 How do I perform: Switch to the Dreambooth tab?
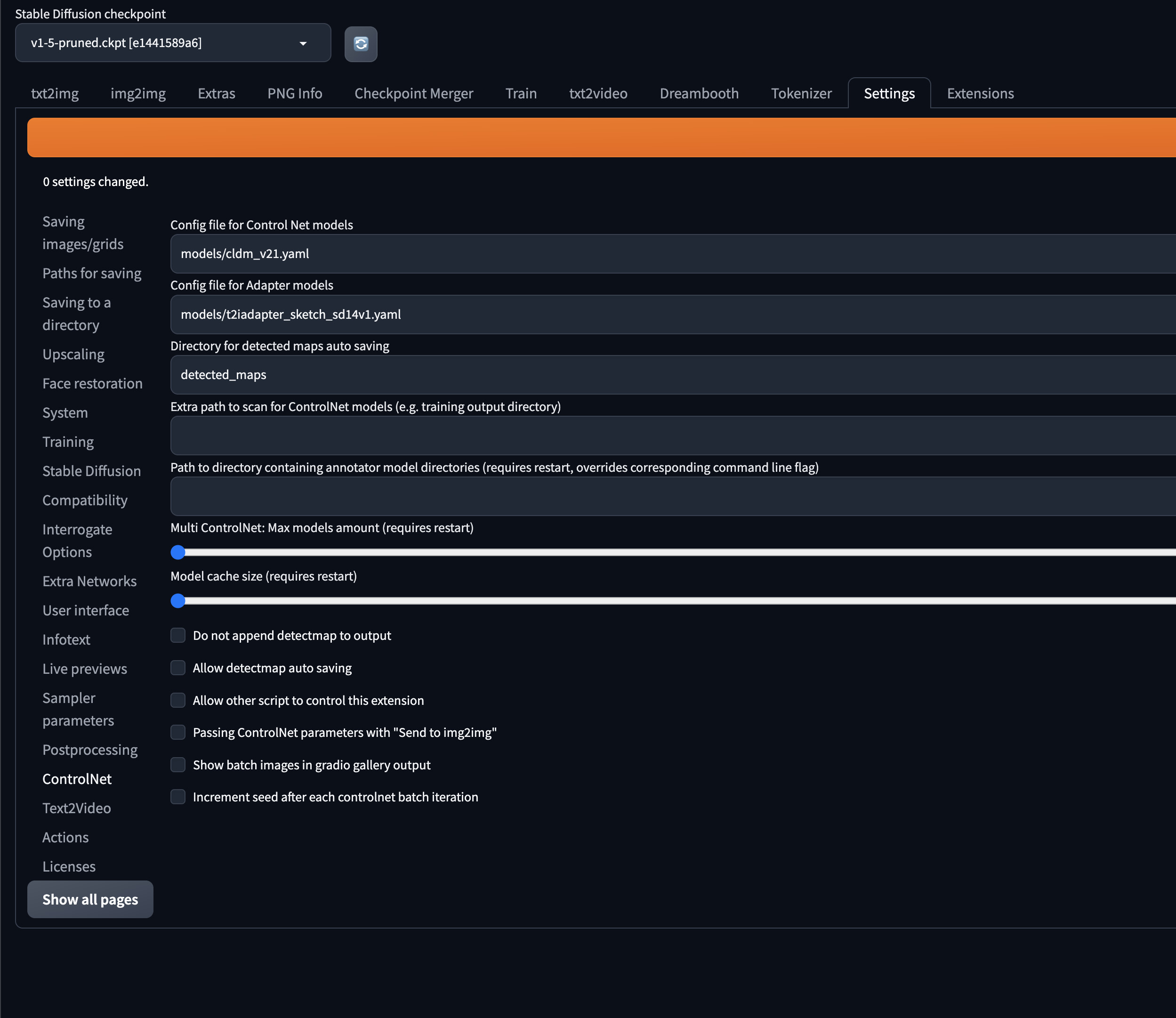click(699, 93)
